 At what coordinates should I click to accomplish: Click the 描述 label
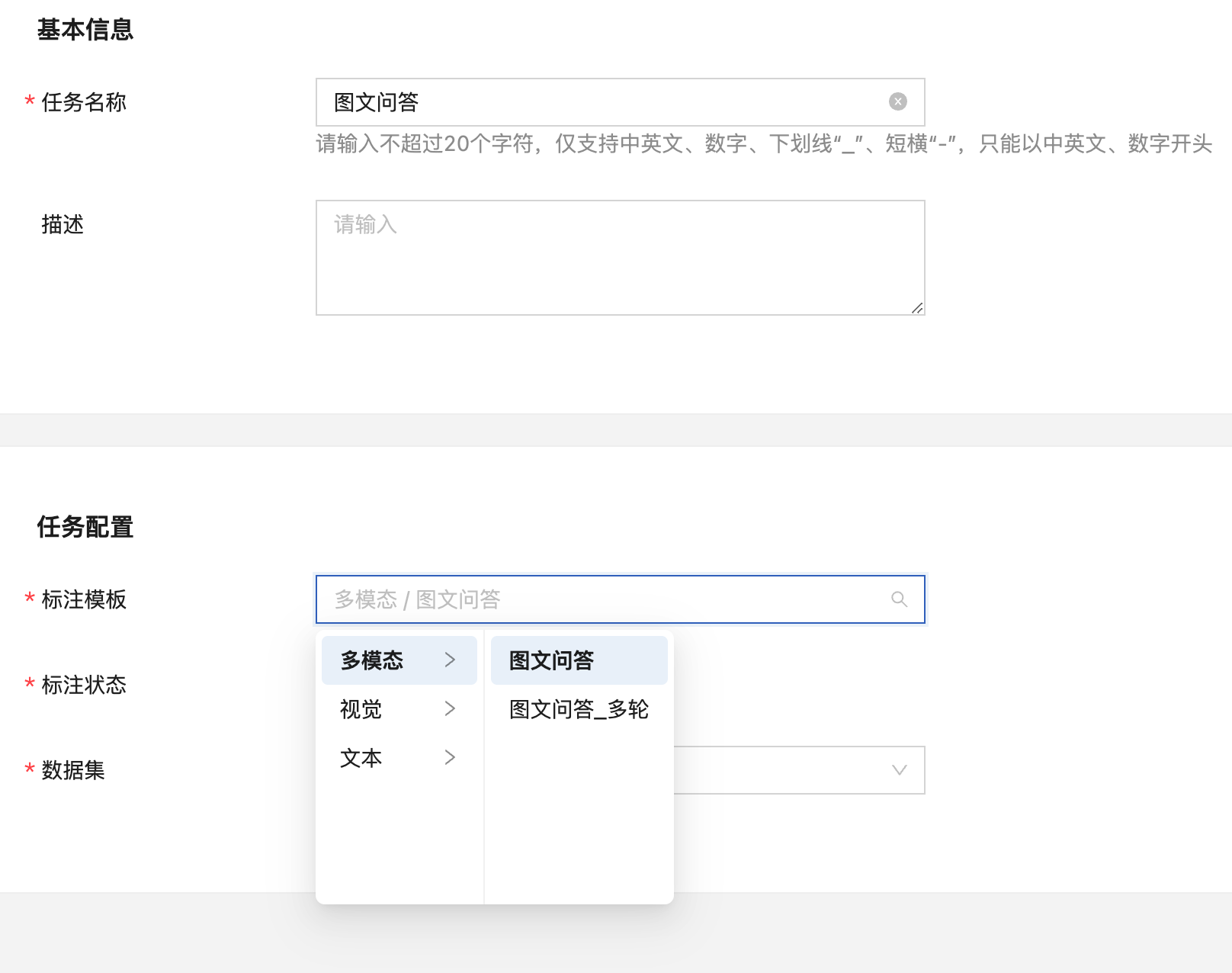click(x=63, y=224)
